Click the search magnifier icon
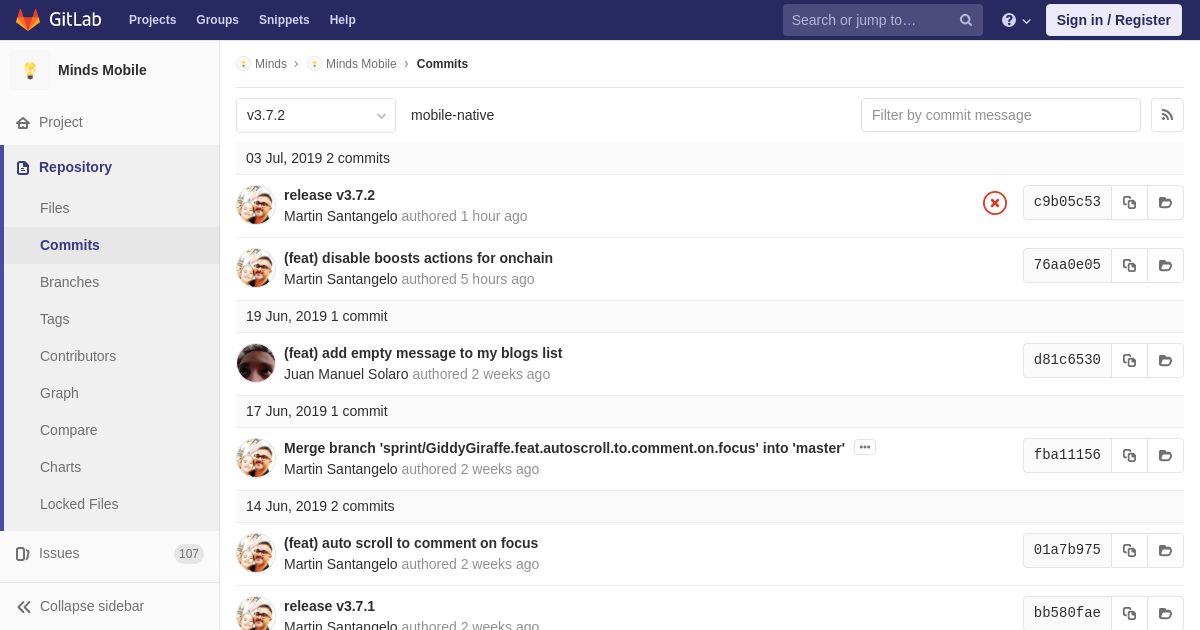Viewport: 1200px width, 630px height. (x=965, y=20)
